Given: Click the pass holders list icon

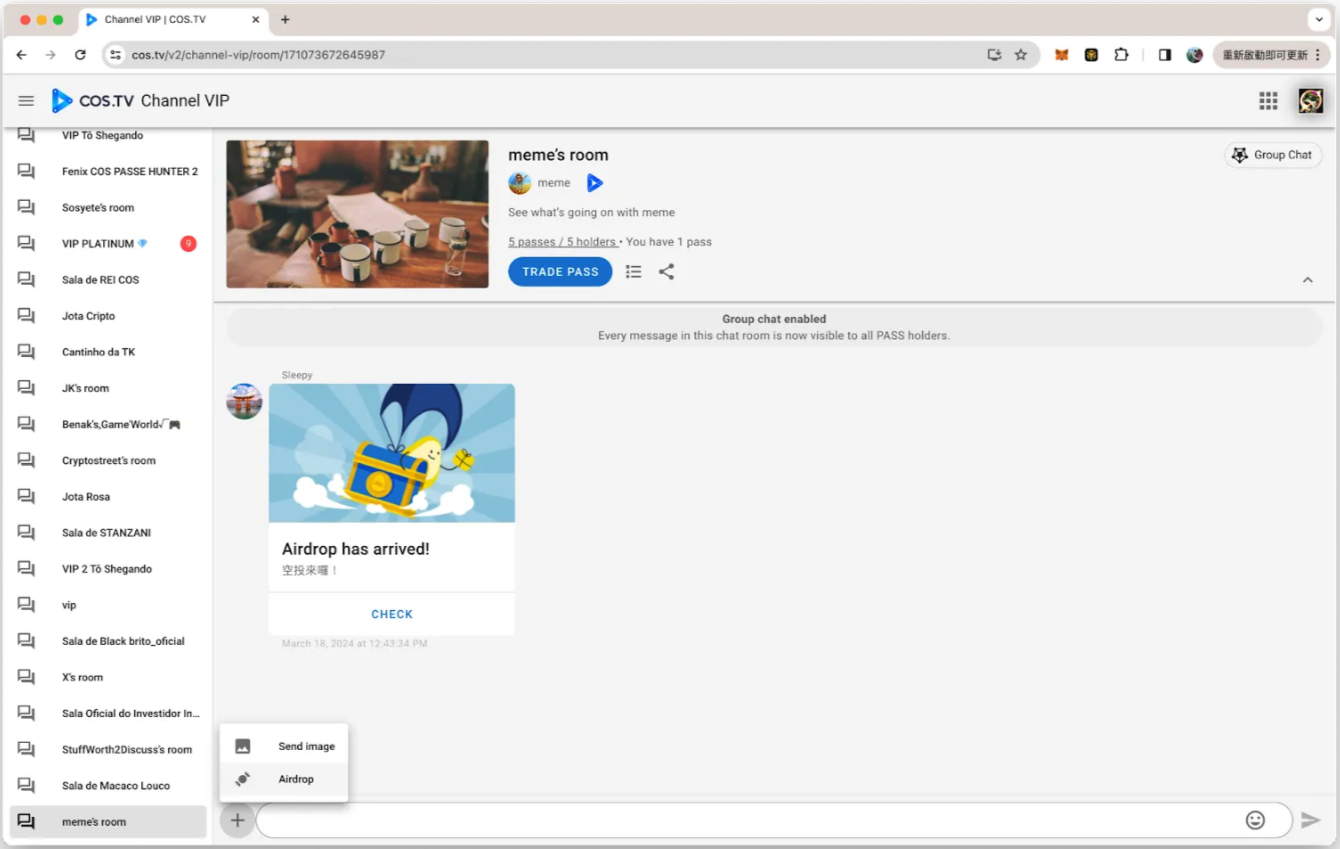Looking at the screenshot, I should (633, 272).
